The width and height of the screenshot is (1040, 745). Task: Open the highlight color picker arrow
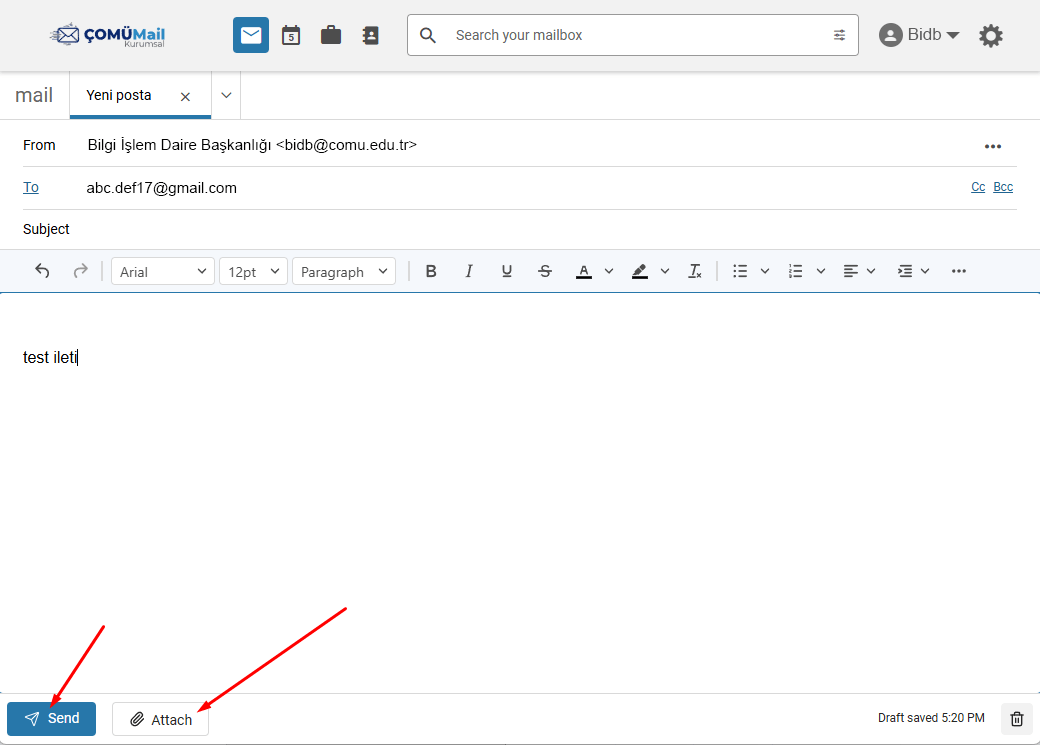point(665,271)
